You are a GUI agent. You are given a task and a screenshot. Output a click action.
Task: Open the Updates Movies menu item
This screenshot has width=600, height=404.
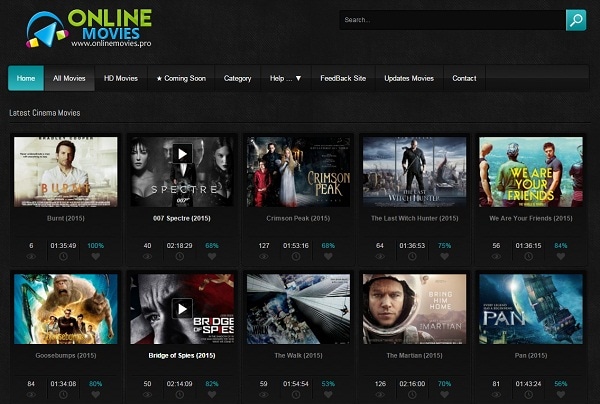[x=409, y=78]
